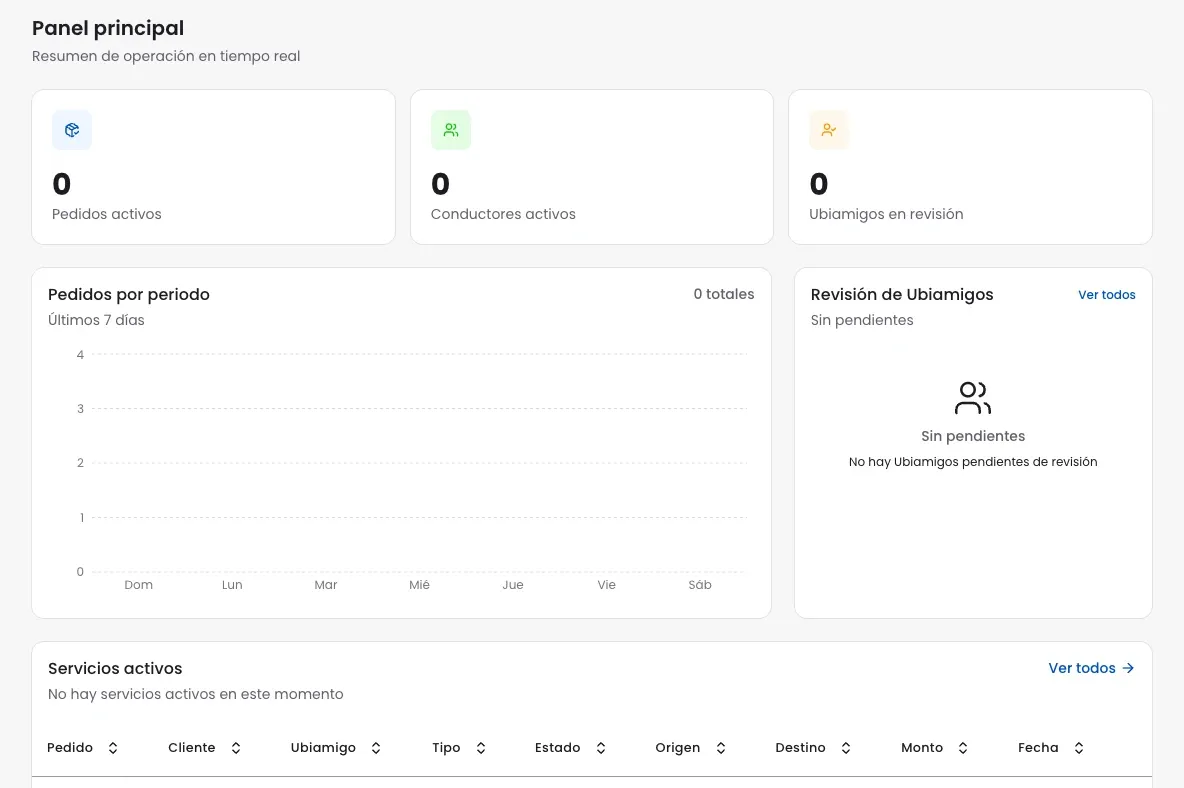Click the green users icon on Conductores activos card
Image resolution: width=1184 pixels, height=788 pixels.
click(451, 130)
